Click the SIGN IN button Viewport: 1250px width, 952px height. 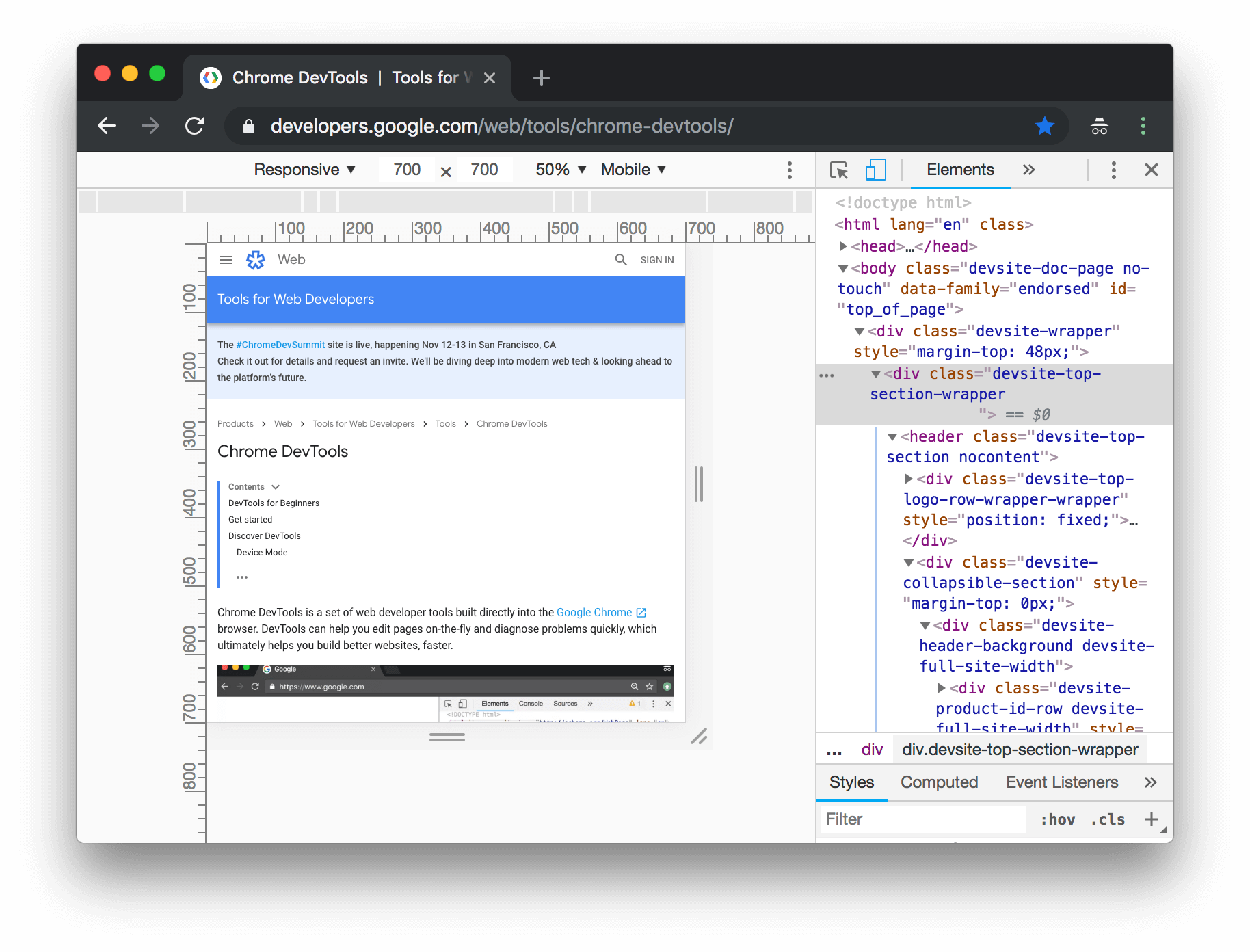[x=656, y=260]
